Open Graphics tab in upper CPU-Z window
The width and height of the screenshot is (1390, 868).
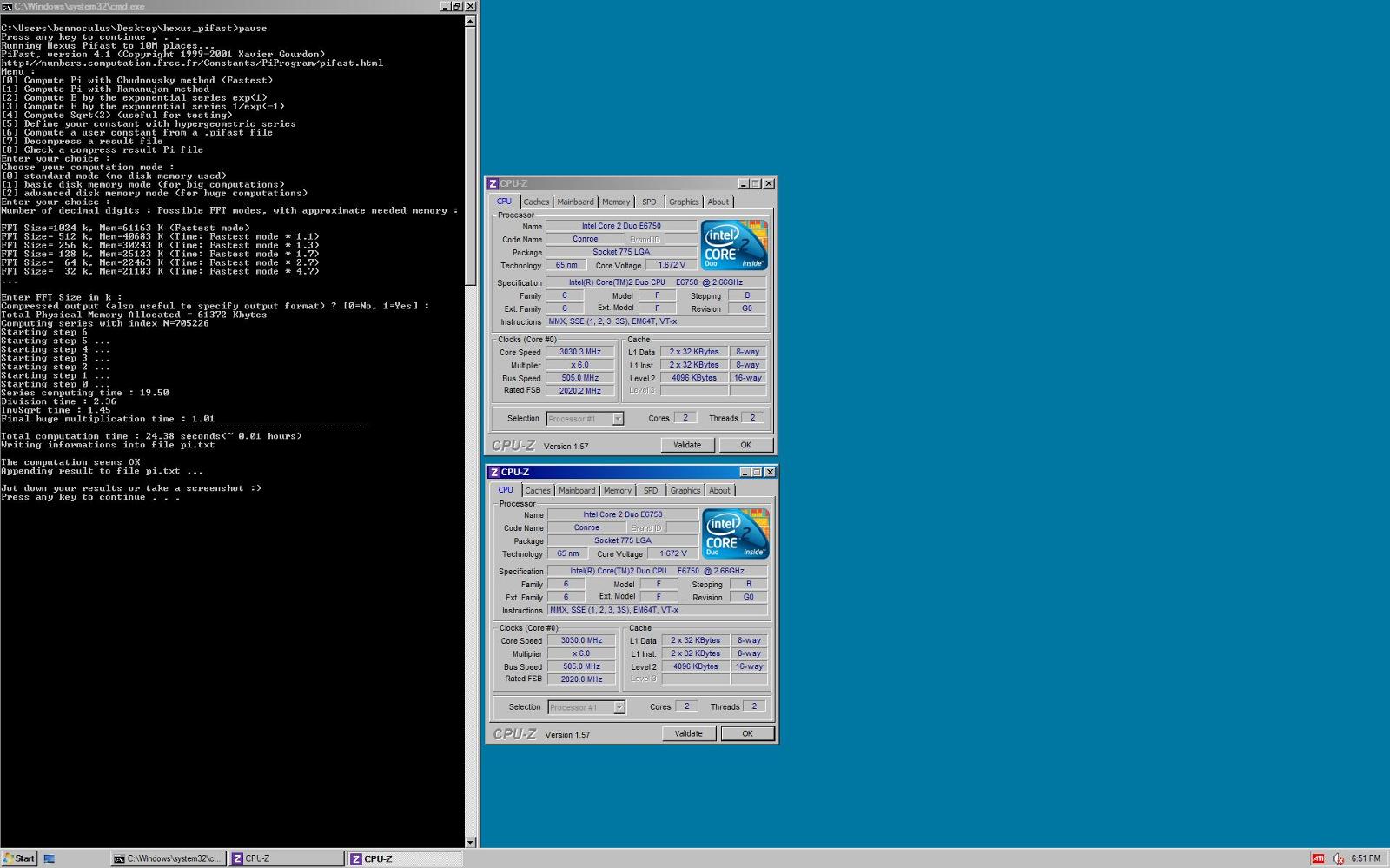click(x=684, y=202)
